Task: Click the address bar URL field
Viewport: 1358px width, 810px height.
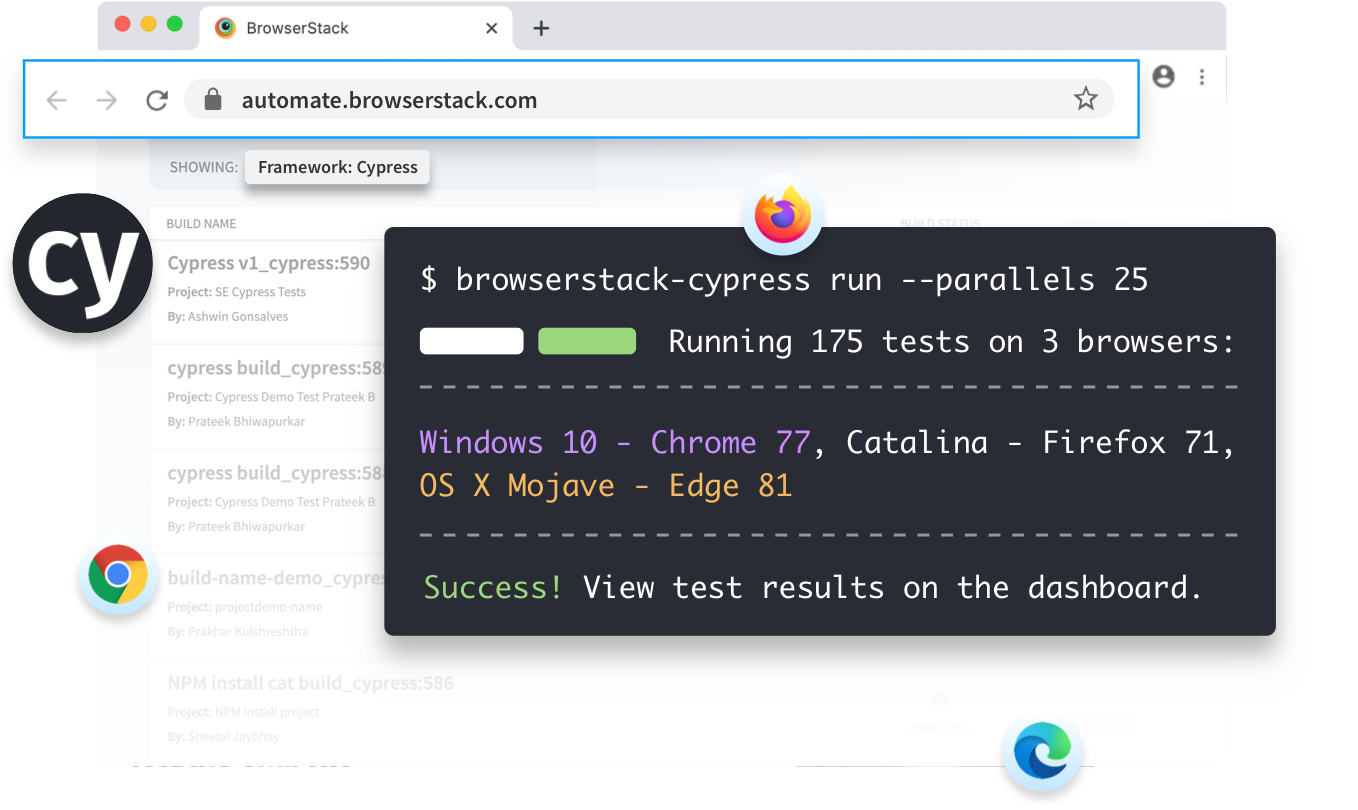Action: (x=649, y=99)
